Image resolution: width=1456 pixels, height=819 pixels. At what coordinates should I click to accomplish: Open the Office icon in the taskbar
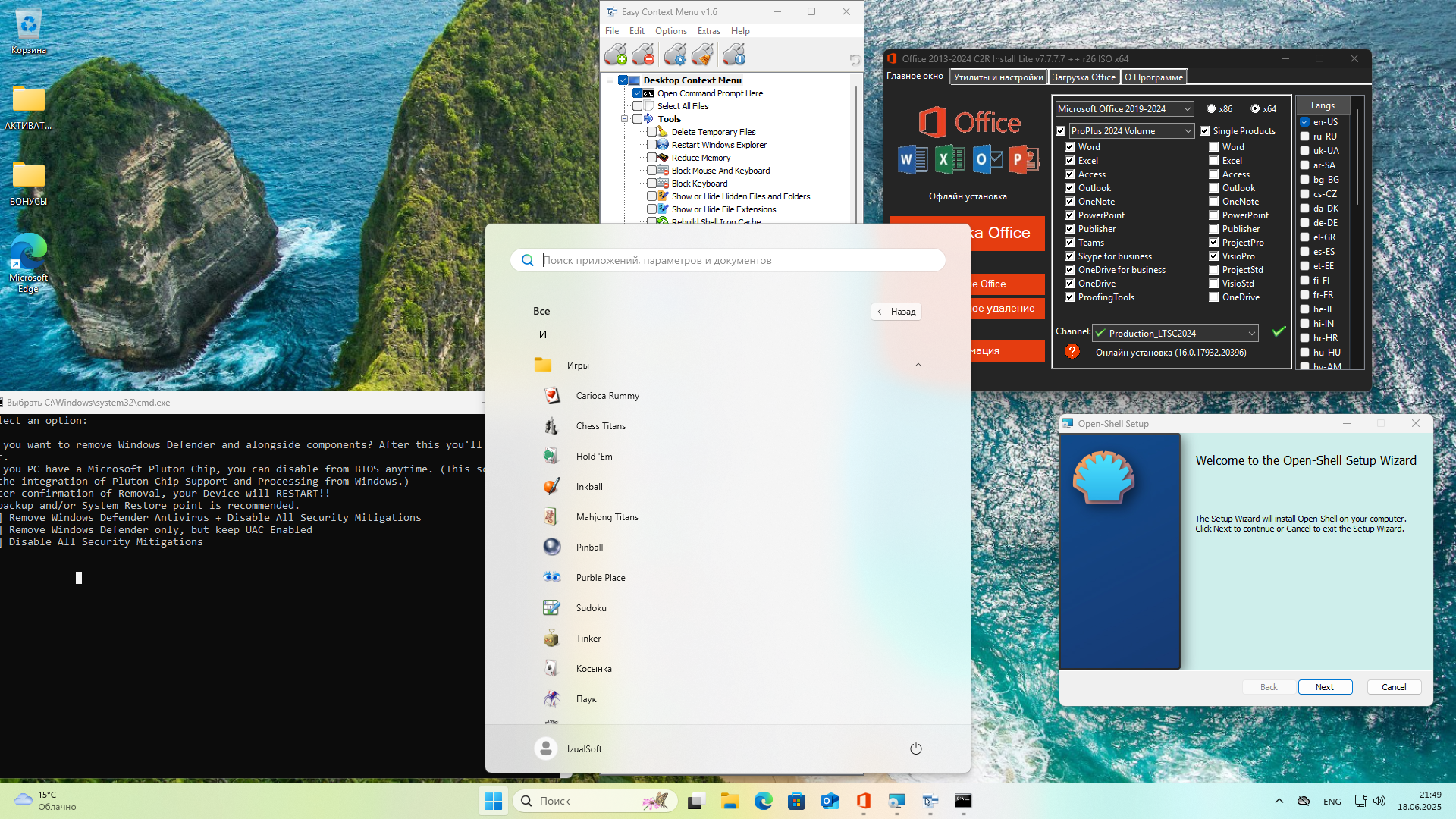point(863,801)
